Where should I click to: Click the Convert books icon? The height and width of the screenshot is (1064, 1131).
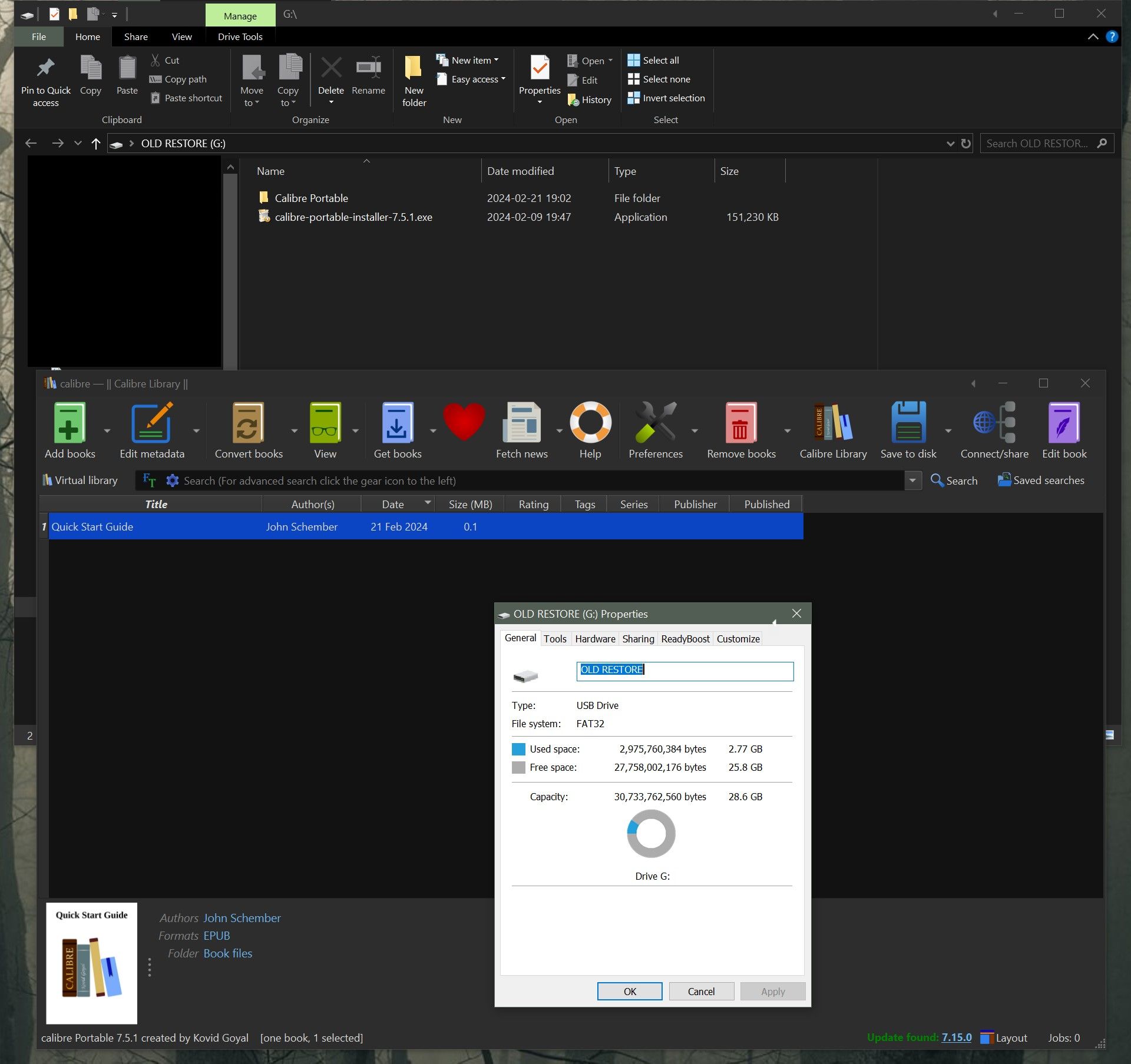click(248, 423)
